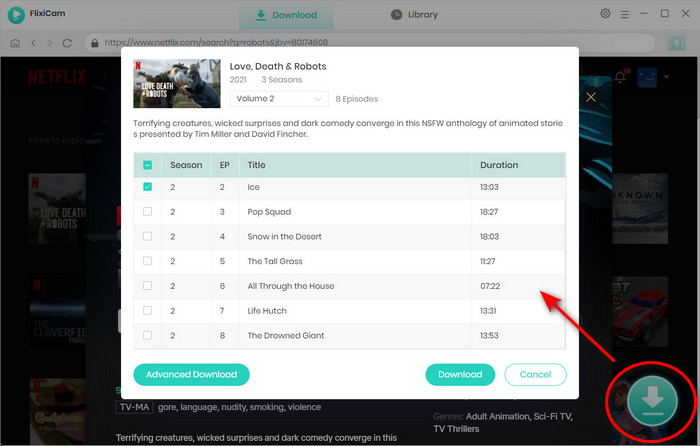The width and height of the screenshot is (700, 446).
Task: Click the '3 Seasons' label
Action: [x=282, y=80]
